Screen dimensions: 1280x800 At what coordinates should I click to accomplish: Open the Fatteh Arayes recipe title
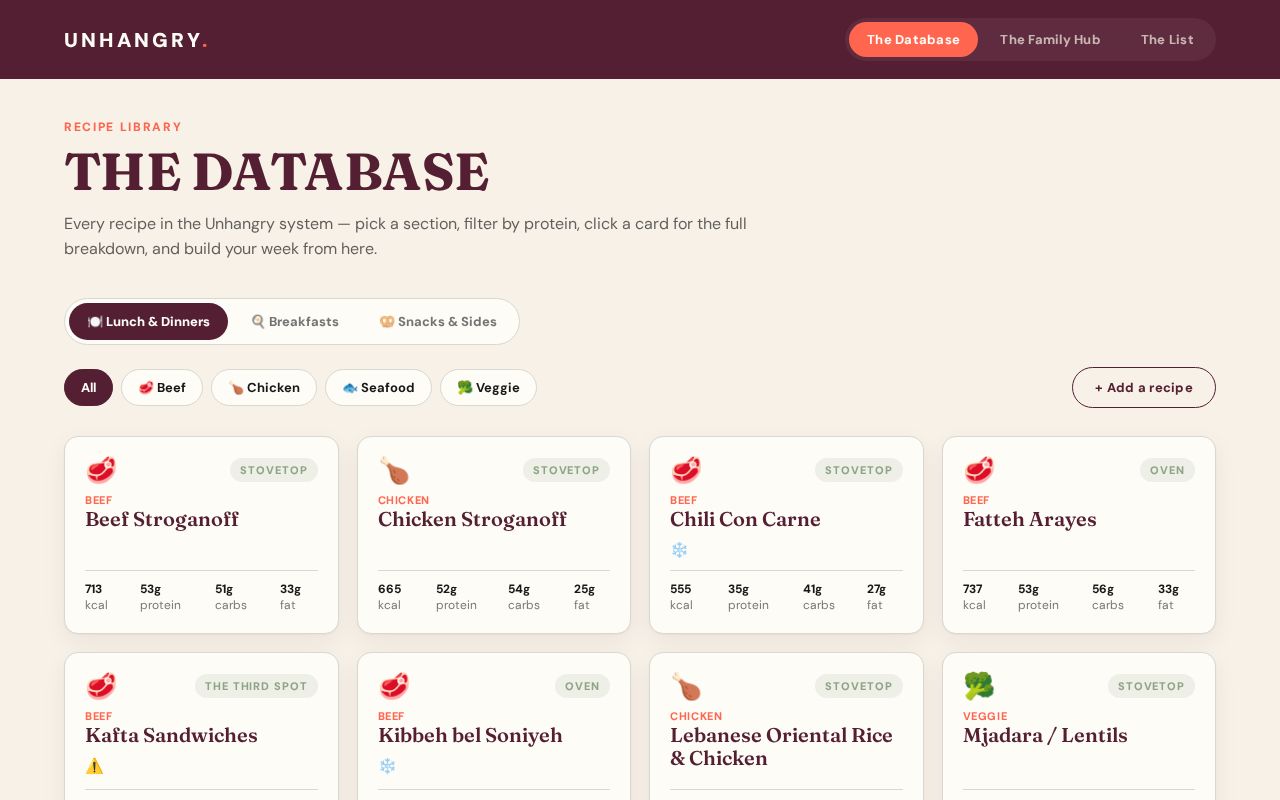[1030, 520]
